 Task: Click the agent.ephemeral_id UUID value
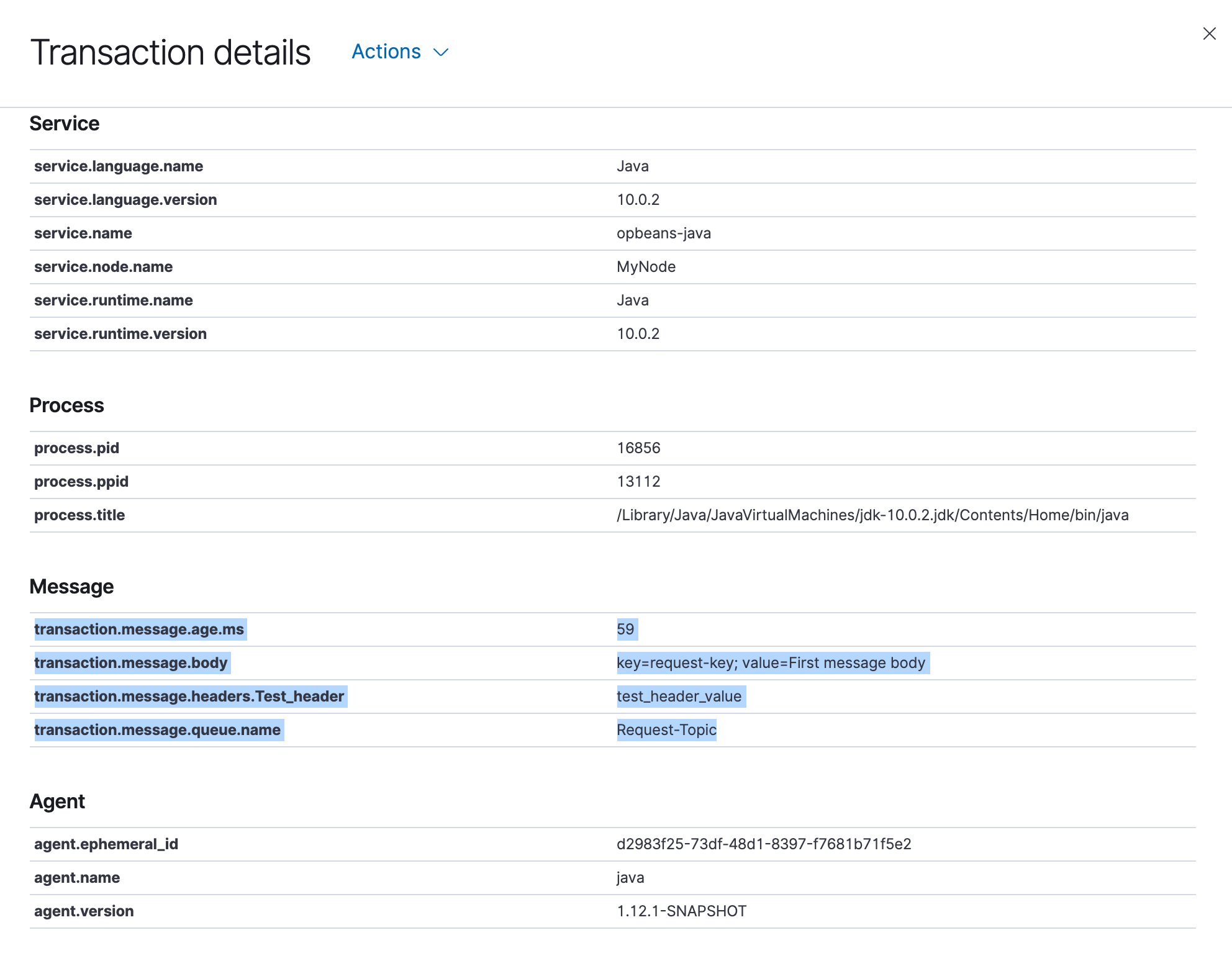[764, 844]
